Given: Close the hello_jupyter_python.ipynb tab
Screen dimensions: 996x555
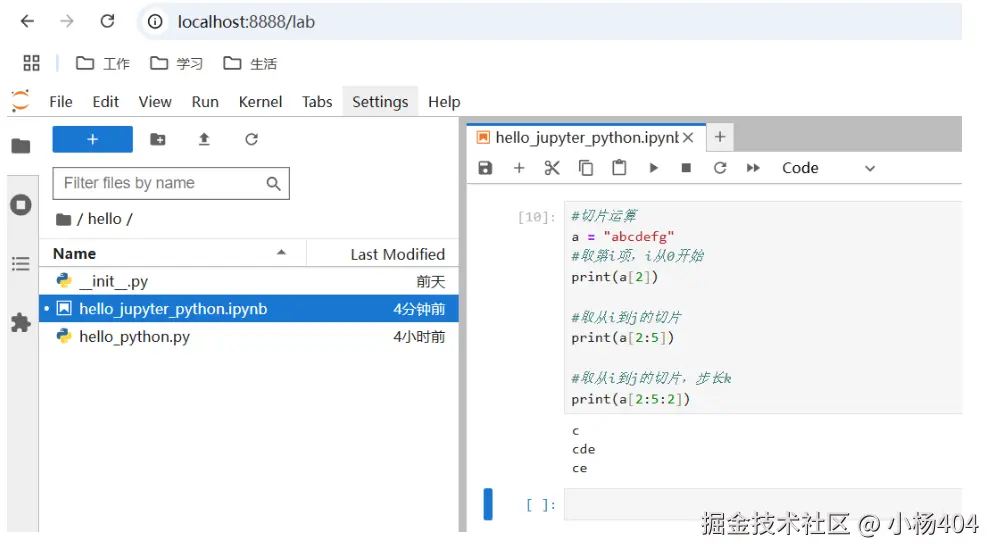Looking at the screenshot, I should tap(688, 138).
